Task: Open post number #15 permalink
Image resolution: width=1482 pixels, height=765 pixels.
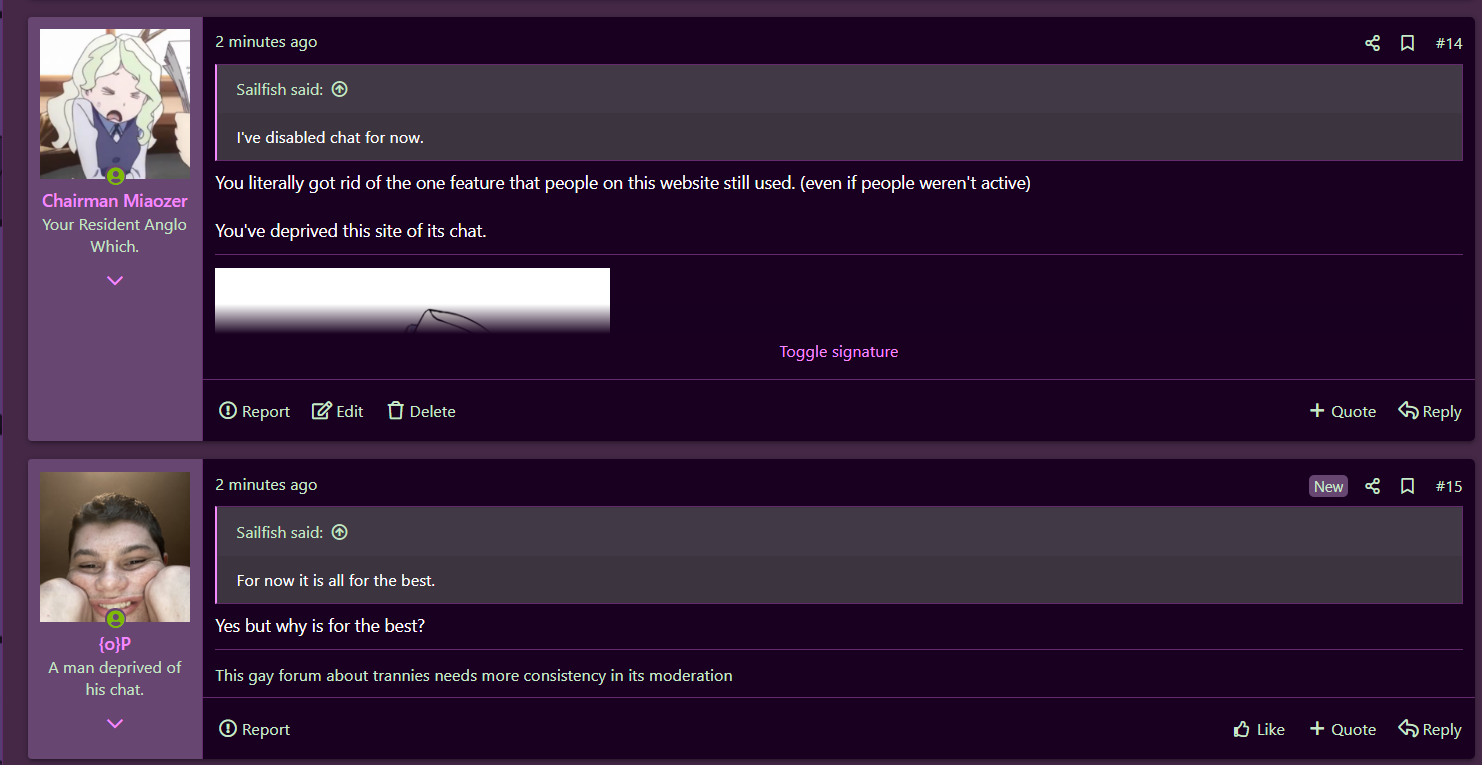Action: (x=1449, y=486)
